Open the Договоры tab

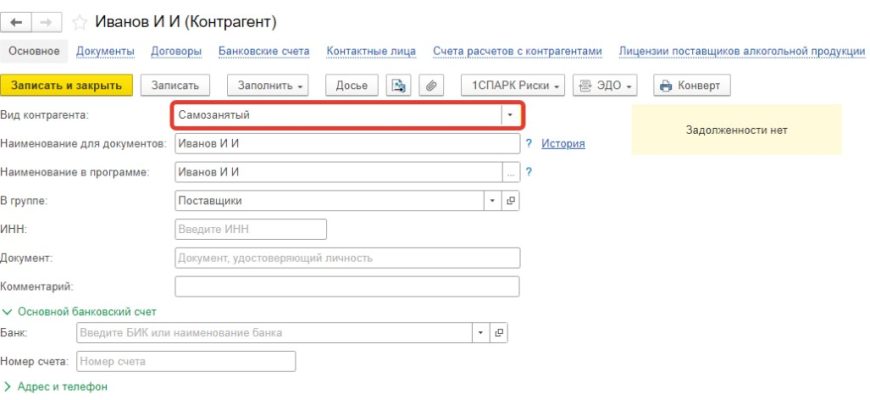tap(176, 51)
